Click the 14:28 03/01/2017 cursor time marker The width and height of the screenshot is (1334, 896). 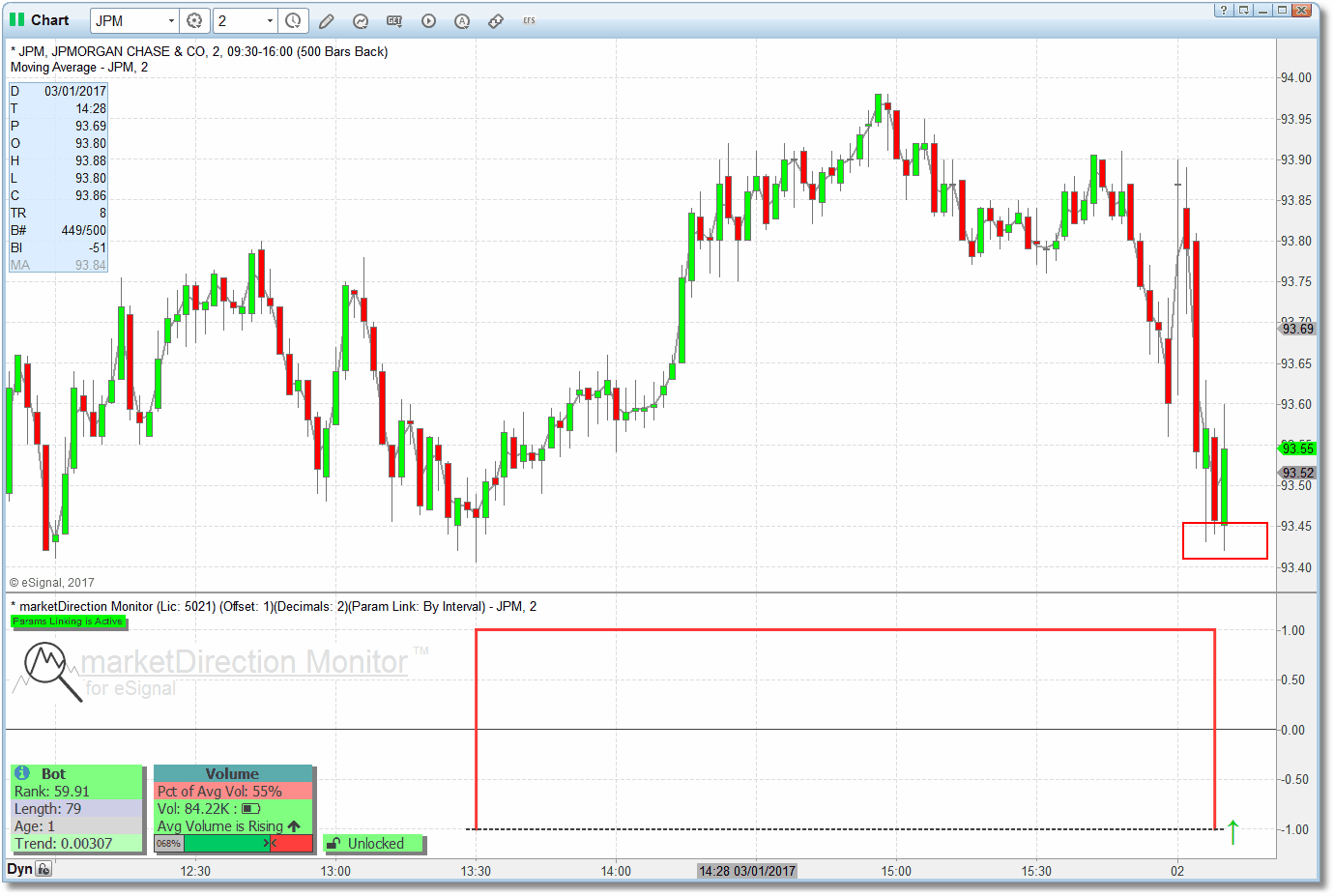coord(747,871)
